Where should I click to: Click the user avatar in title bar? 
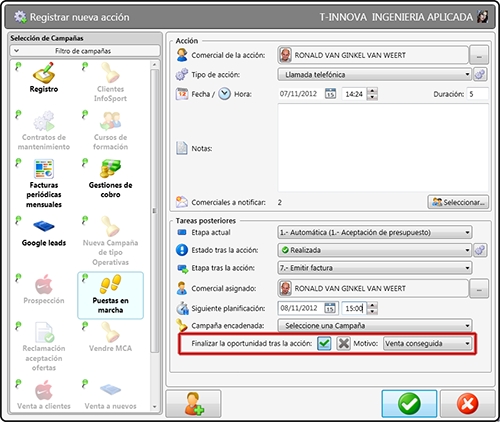(482, 17)
